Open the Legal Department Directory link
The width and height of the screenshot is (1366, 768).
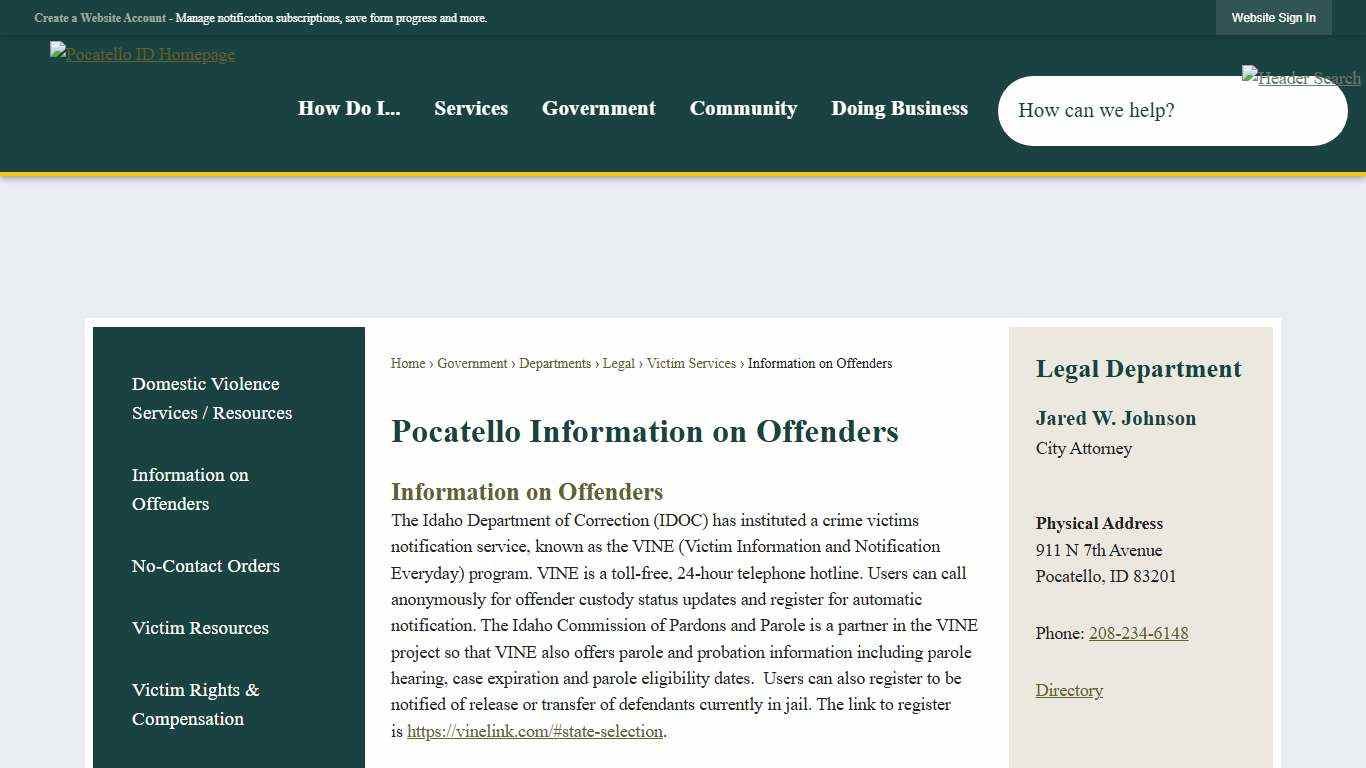pyautogui.click(x=1069, y=690)
